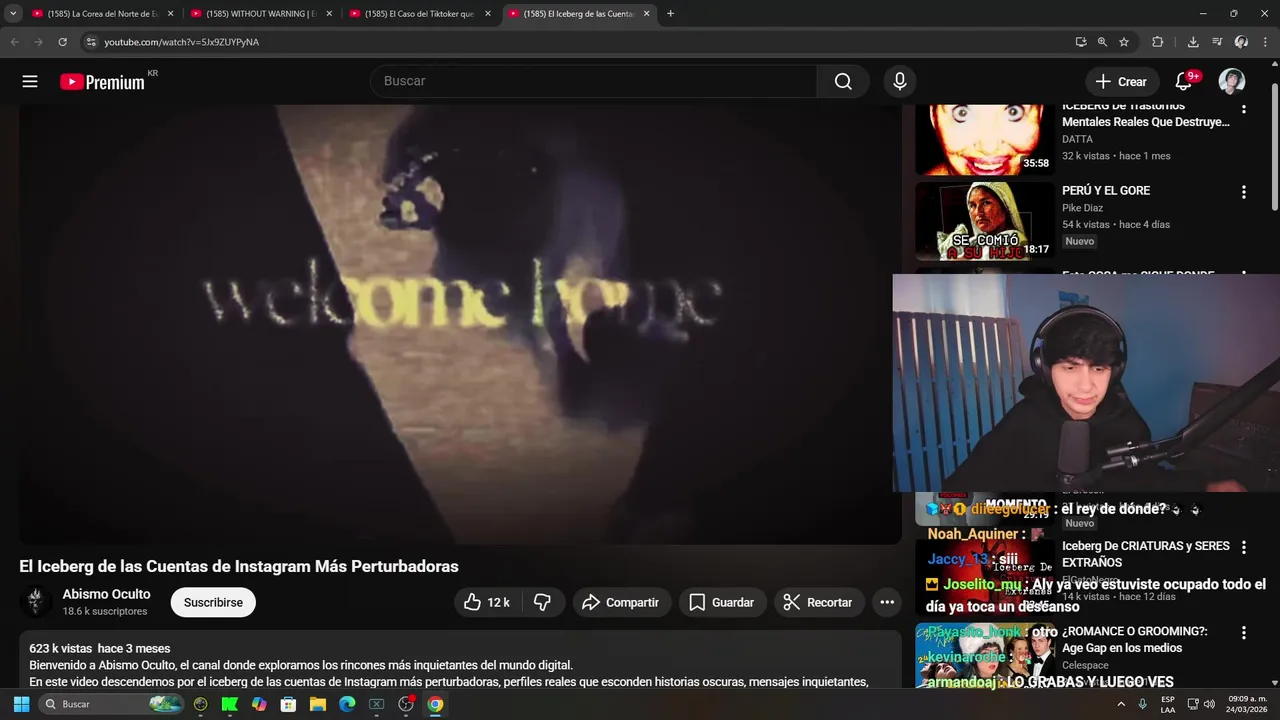1280x720 pixels.
Task: Open clock and date 09:09 a. m.
Action: click(1248, 704)
